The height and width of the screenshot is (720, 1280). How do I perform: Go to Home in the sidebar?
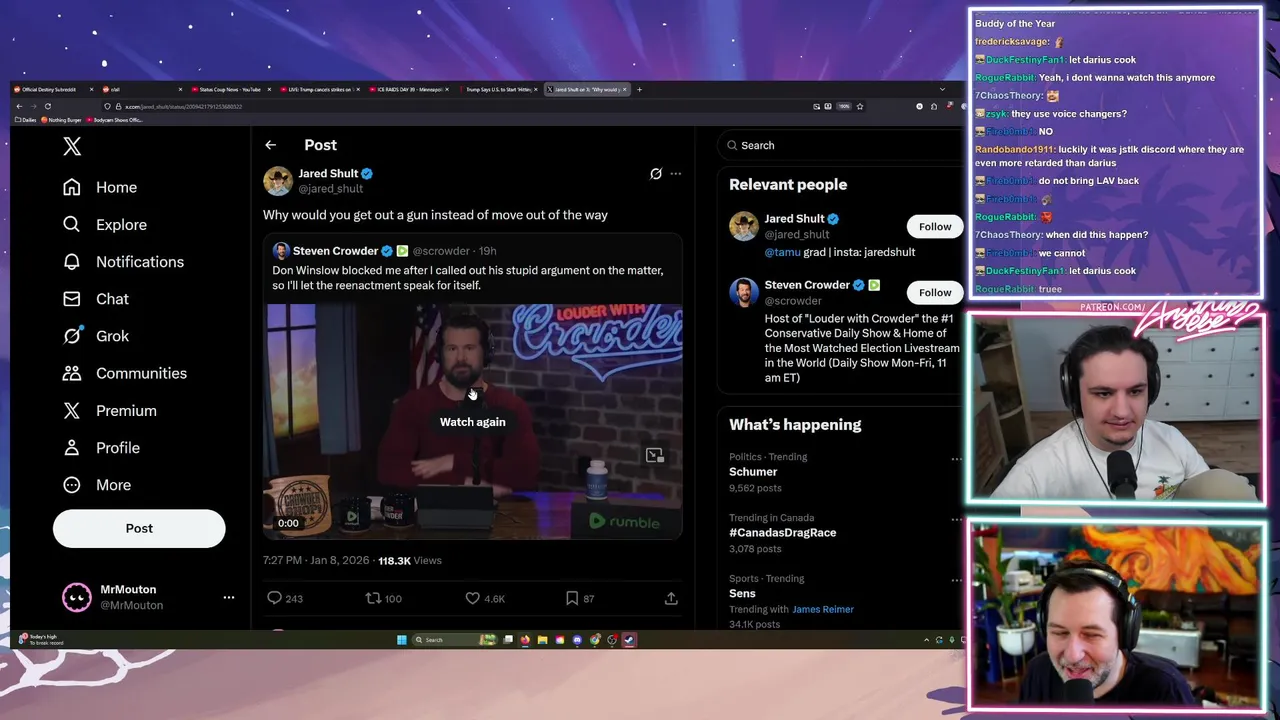pyautogui.click(x=100, y=187)
